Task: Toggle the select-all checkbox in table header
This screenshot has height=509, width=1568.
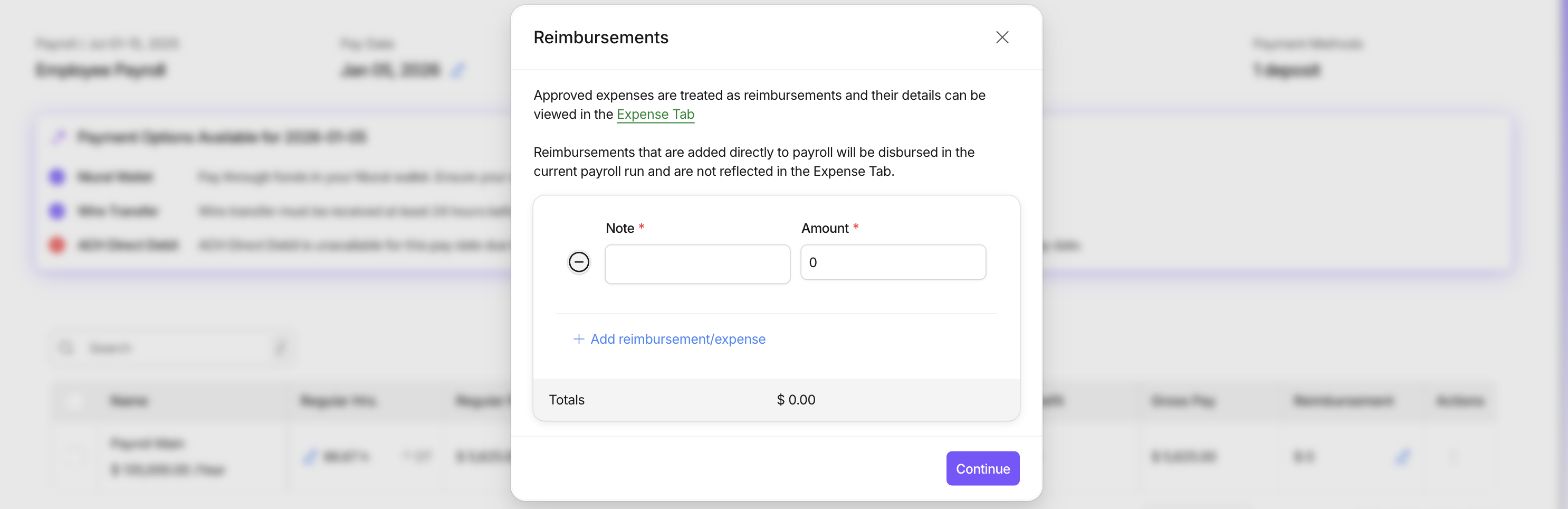Action: (x=75, y=401)
